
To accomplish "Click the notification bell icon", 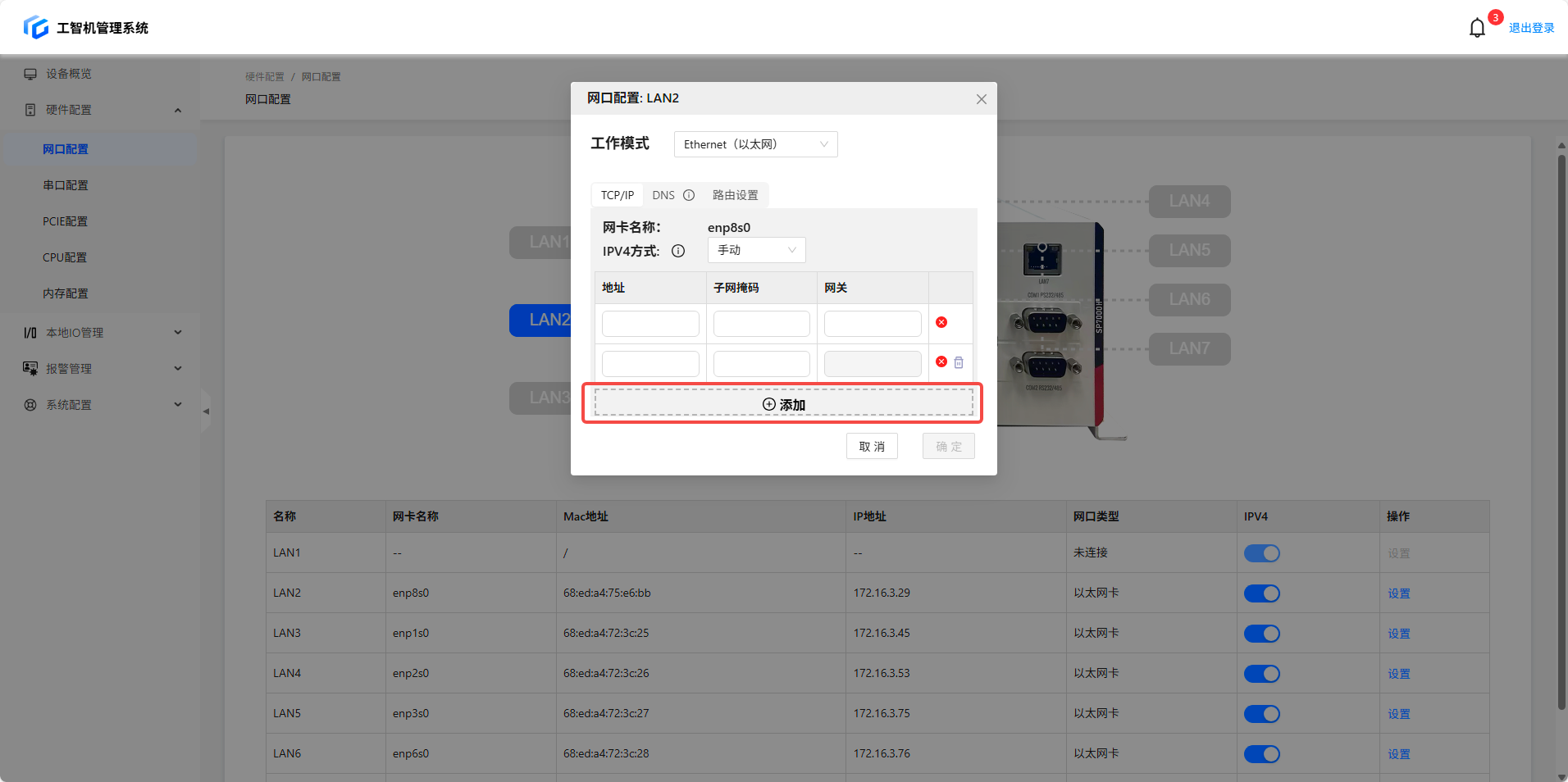I will [x=1476, y=28].
